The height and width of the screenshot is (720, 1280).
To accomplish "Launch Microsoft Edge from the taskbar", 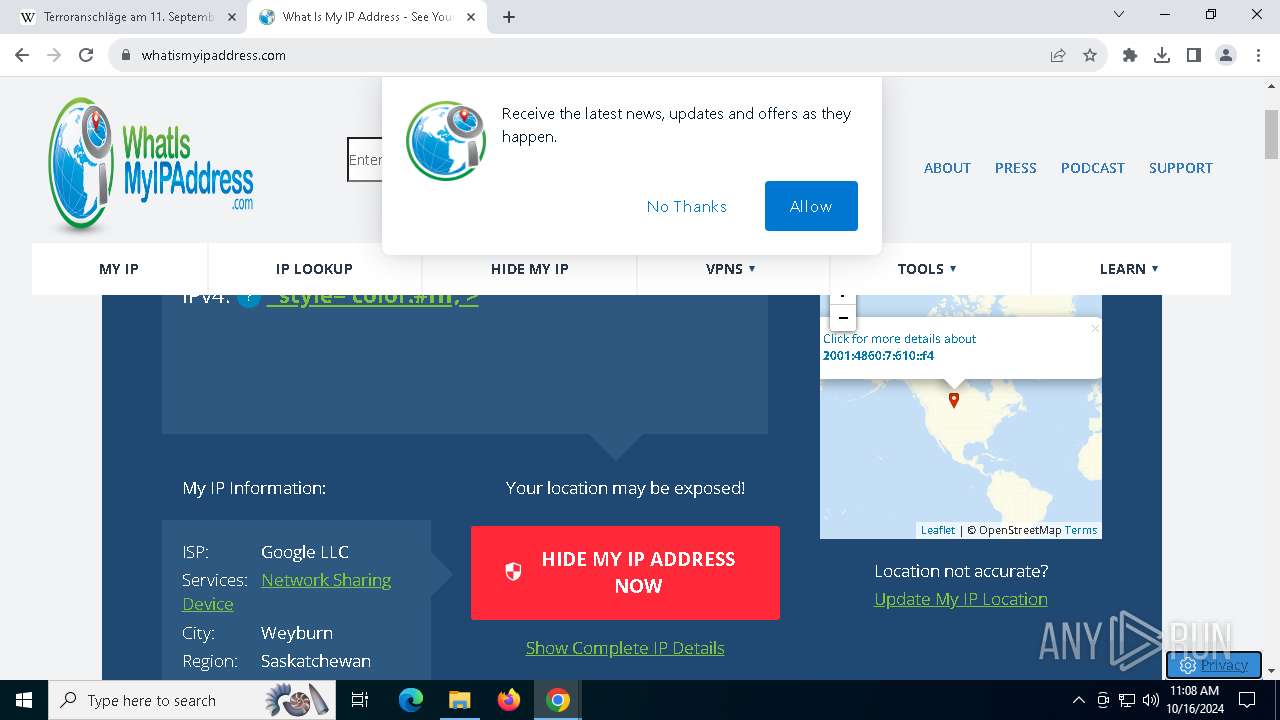I will click(x=411, y=700).
